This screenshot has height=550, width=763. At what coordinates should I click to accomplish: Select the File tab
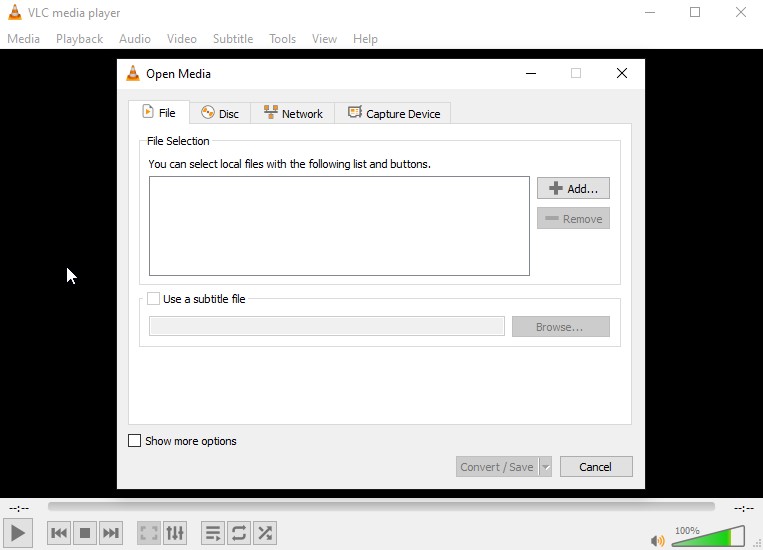159,112
